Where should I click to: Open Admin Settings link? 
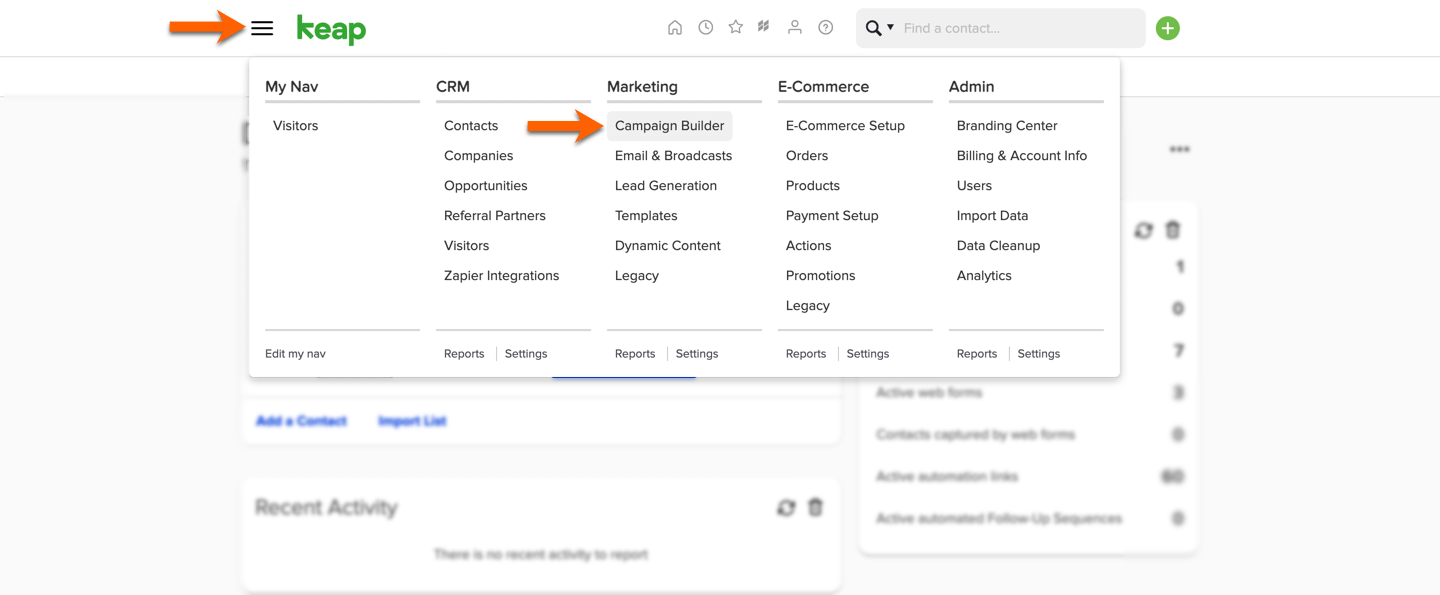click(1038, 354)
